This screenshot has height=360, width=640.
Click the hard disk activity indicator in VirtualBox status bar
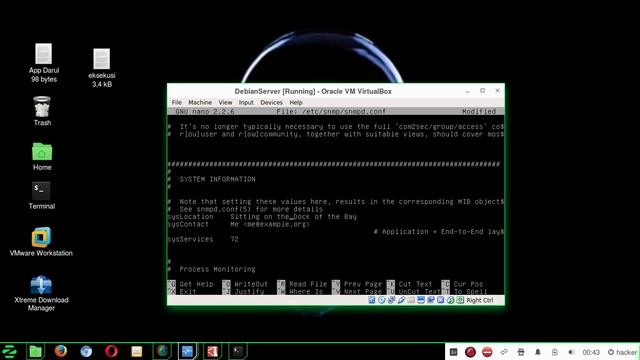[x=371, y=300]
